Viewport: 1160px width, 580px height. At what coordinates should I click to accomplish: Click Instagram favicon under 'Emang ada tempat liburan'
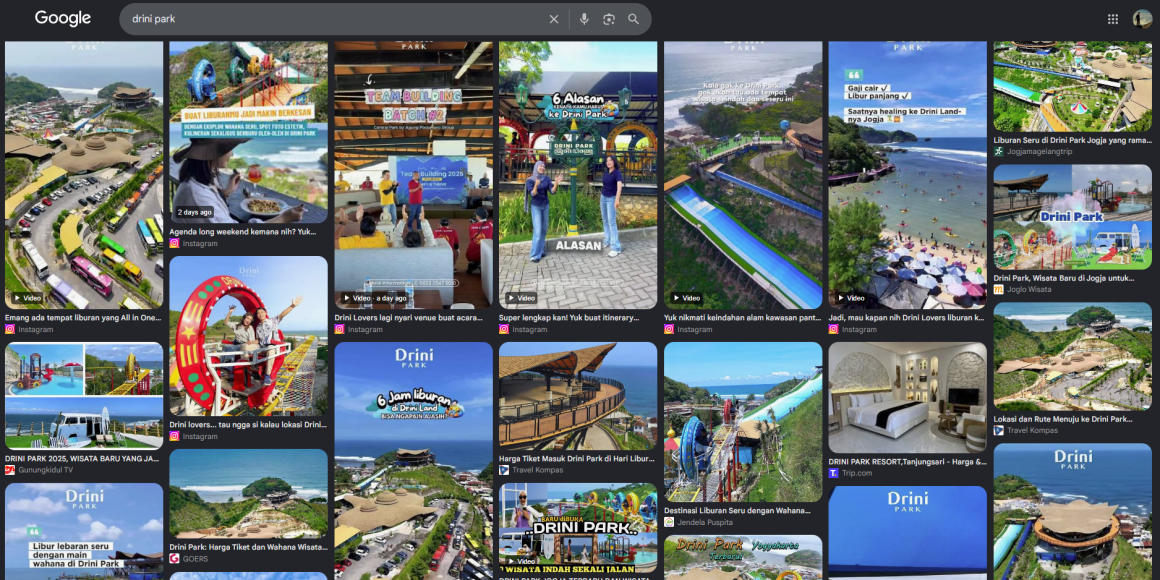point(10,329)
